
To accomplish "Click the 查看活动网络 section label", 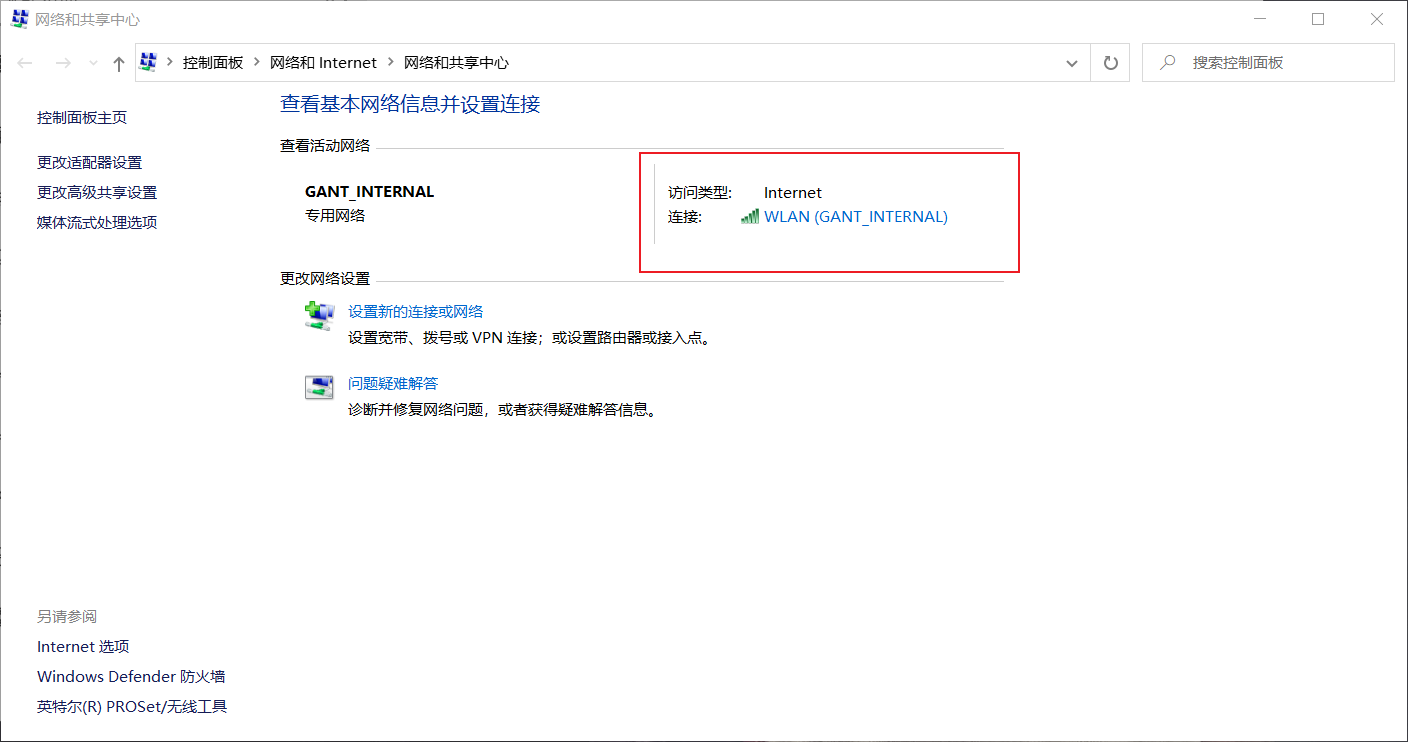I will (x=325, y=146).
